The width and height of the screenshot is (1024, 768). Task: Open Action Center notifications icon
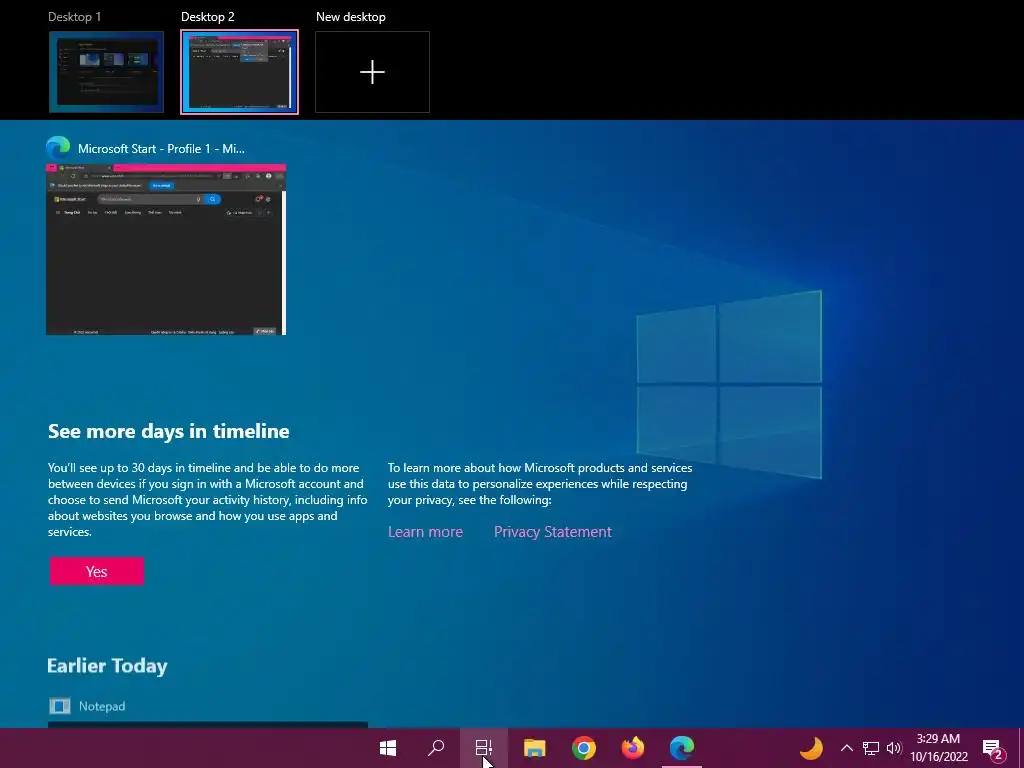click(993, 749)
